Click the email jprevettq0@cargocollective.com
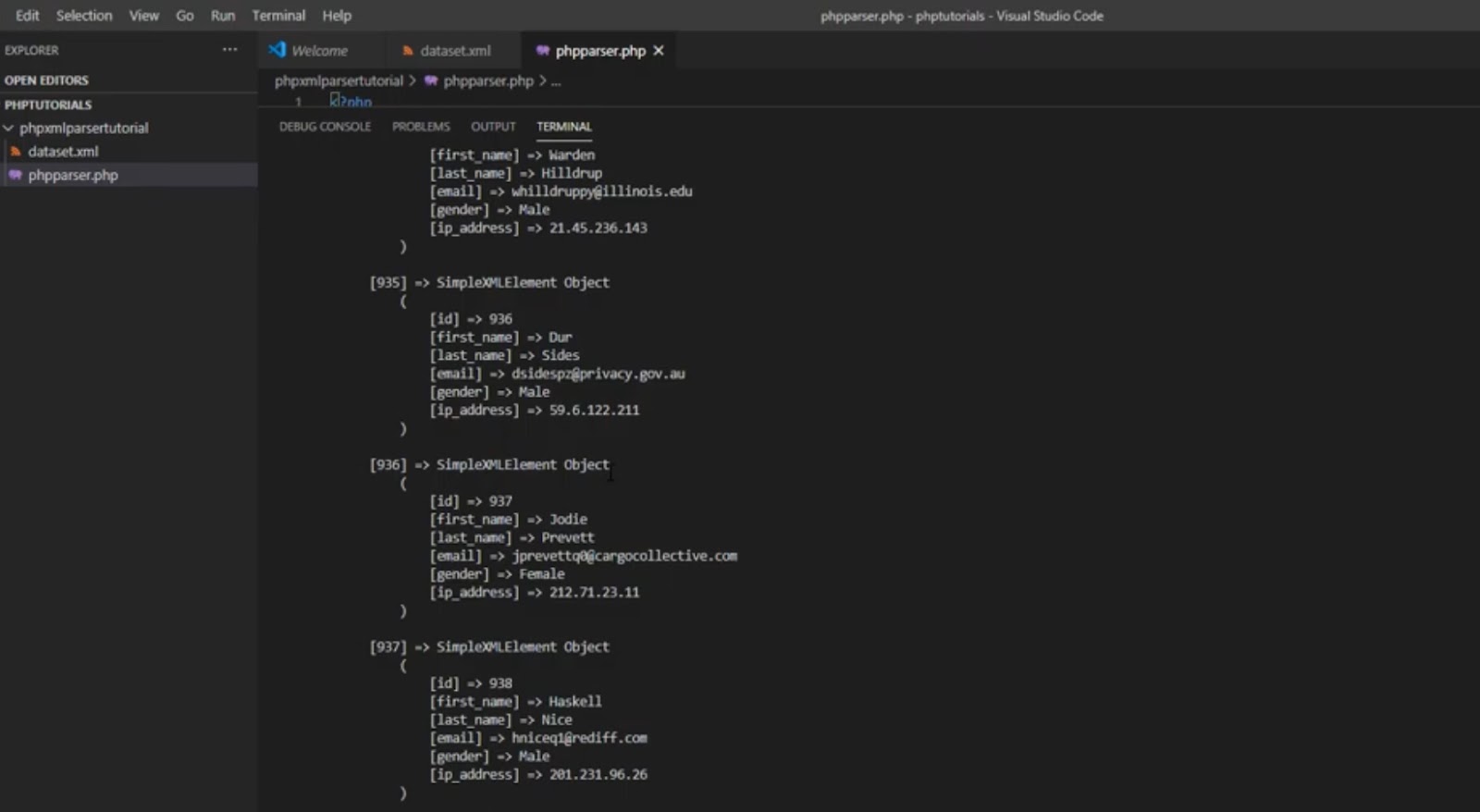1480x812 pixels. tap(624, 556)
